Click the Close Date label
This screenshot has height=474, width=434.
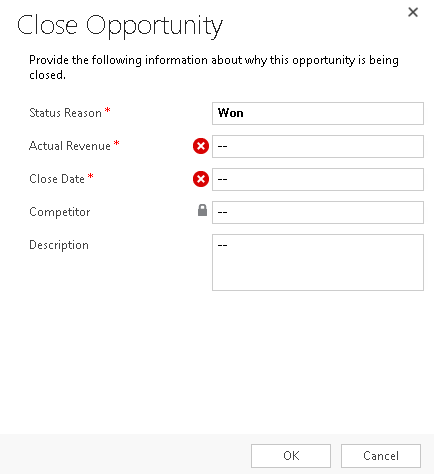pos(57,179)
